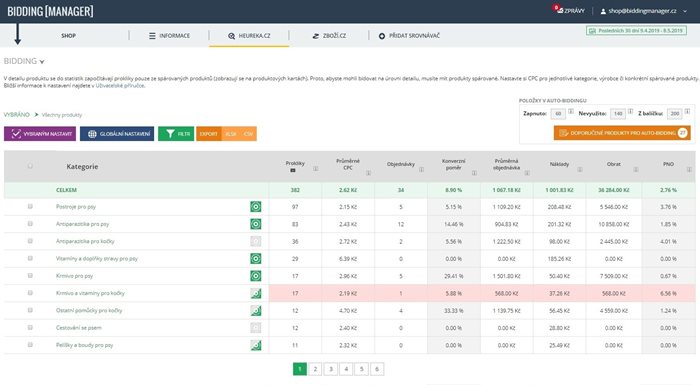Open Krmivo pro psy category link
This screenshot has width=700, height=385.
(x=74, y=276)
